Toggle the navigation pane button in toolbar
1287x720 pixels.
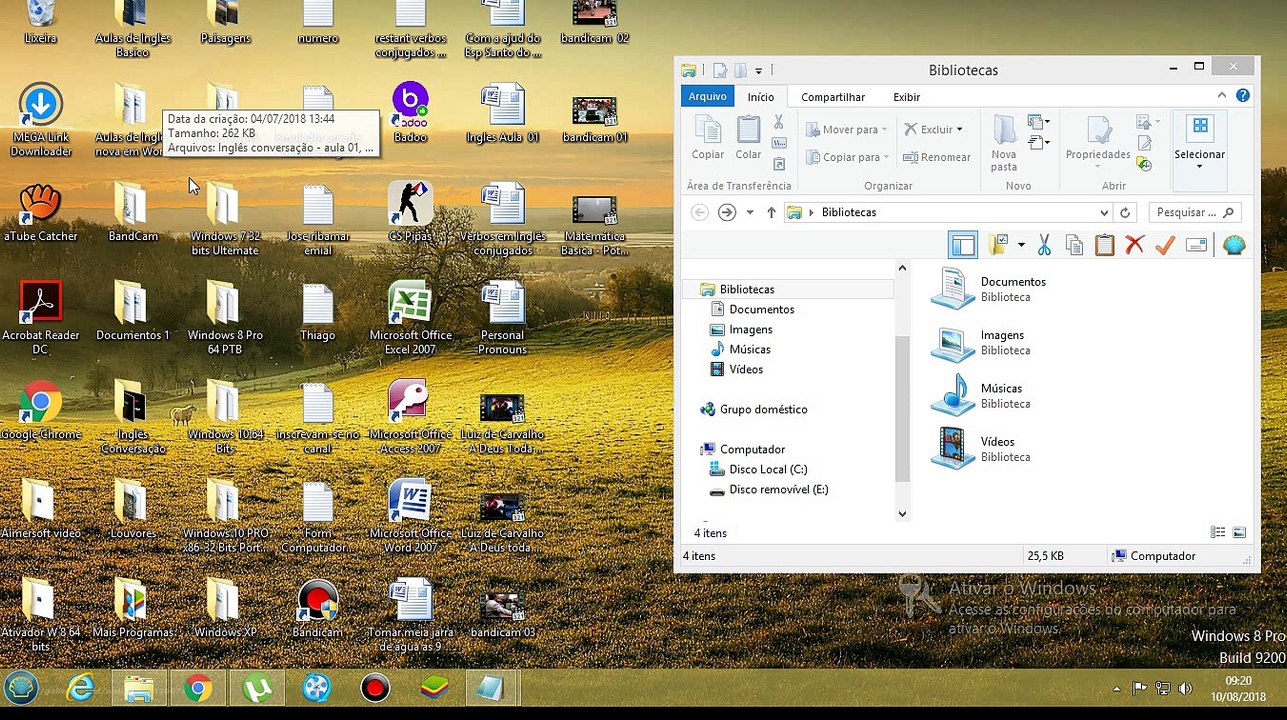tap(962, 245)
